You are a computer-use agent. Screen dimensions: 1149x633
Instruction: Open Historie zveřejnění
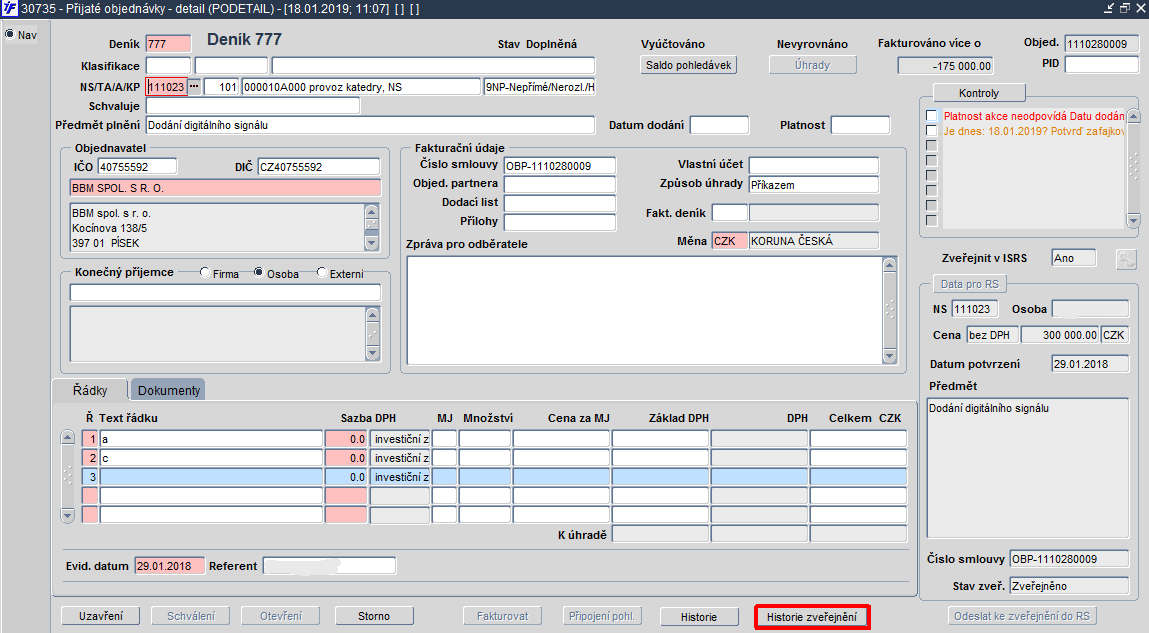[x=812, y=617]
